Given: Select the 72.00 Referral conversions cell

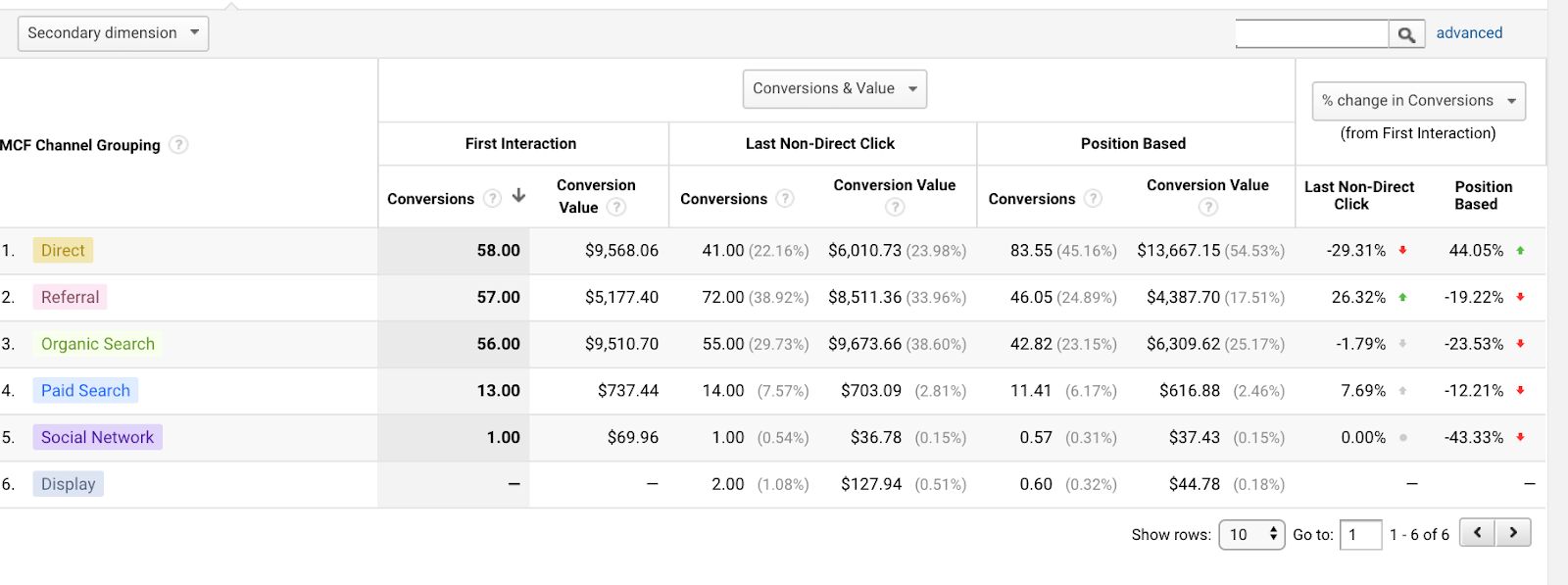Looking at the screenshot, I should (x=723, y=297).
